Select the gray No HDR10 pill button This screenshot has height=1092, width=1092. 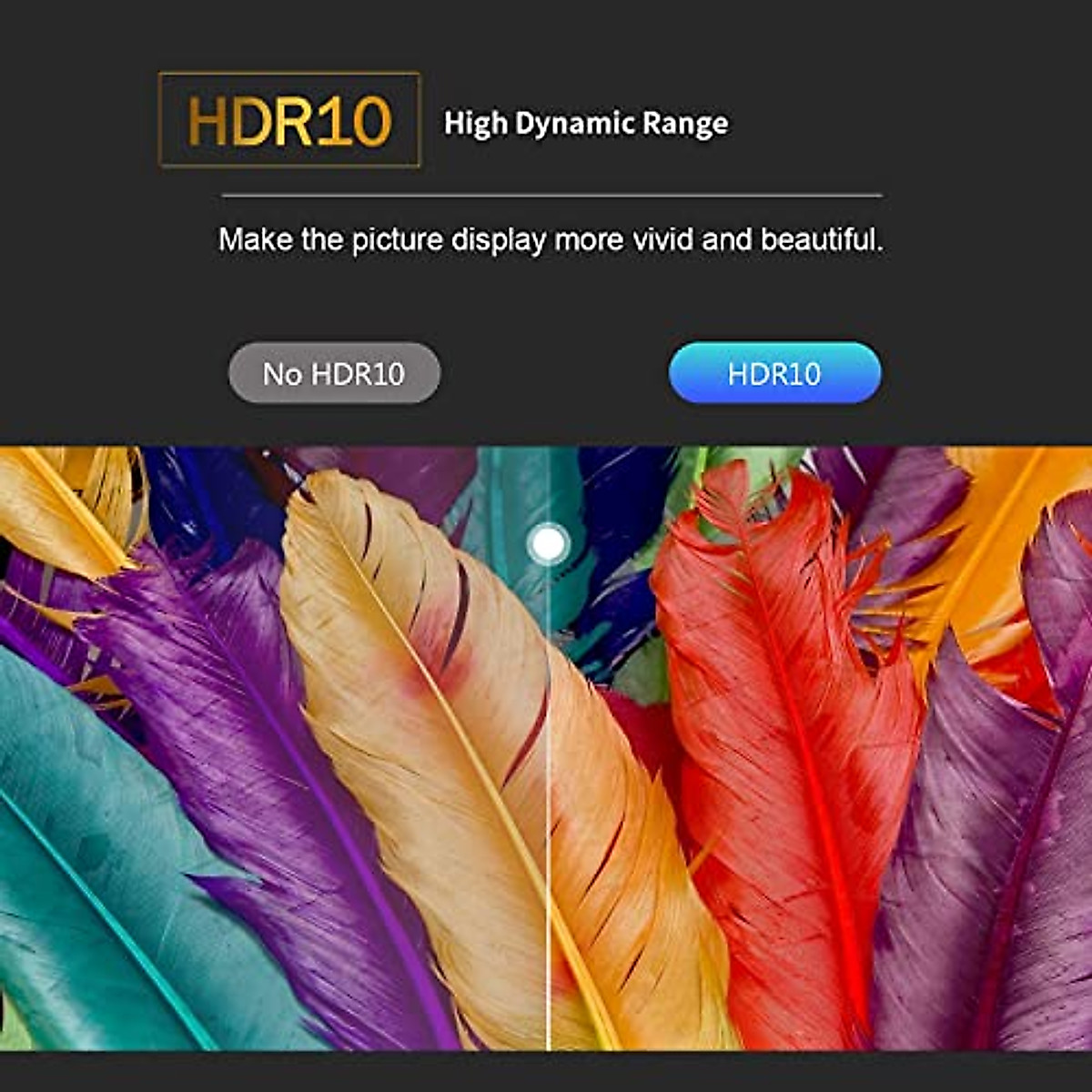[x=334, y=373]
